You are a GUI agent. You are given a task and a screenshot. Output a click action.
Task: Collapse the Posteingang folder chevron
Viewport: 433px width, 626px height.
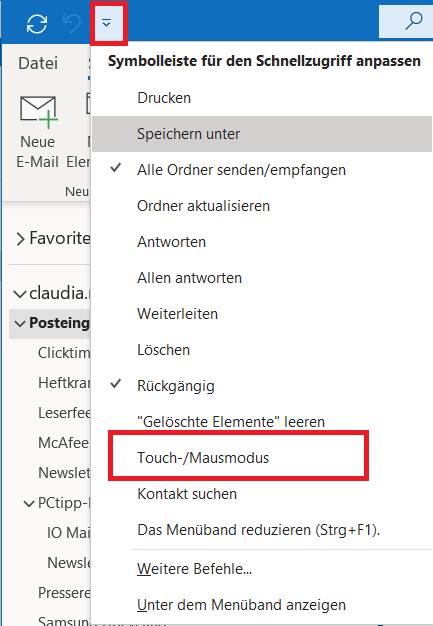pos(20,323)
